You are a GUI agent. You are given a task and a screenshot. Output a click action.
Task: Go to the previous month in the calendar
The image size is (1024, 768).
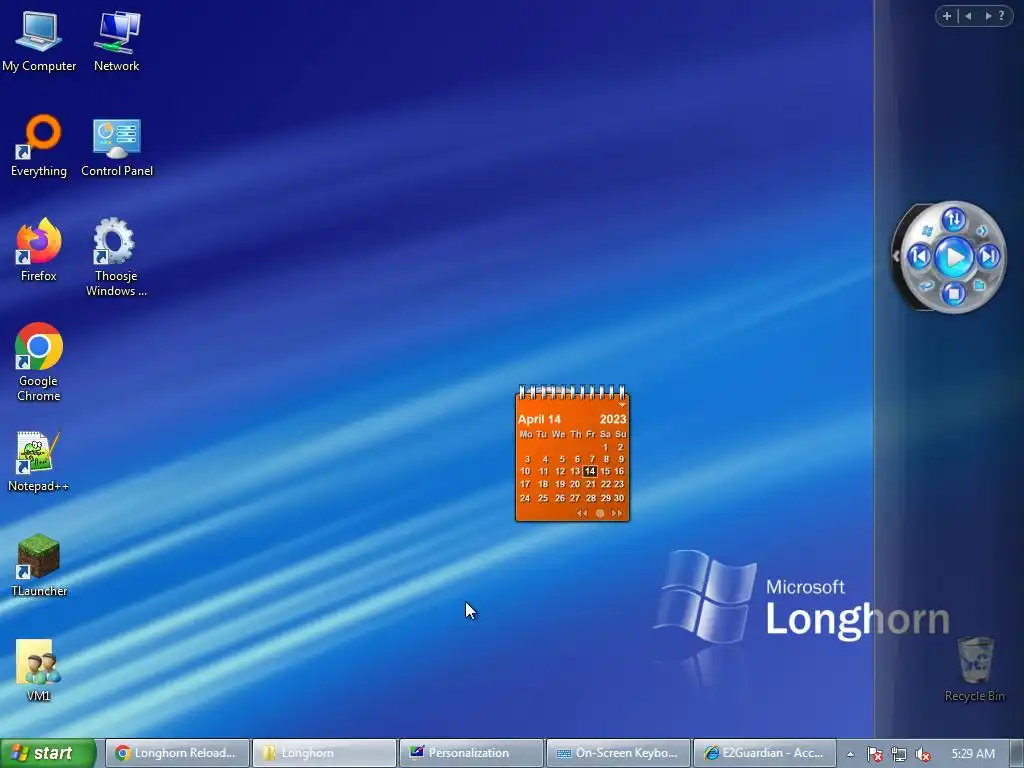point(582,513)
